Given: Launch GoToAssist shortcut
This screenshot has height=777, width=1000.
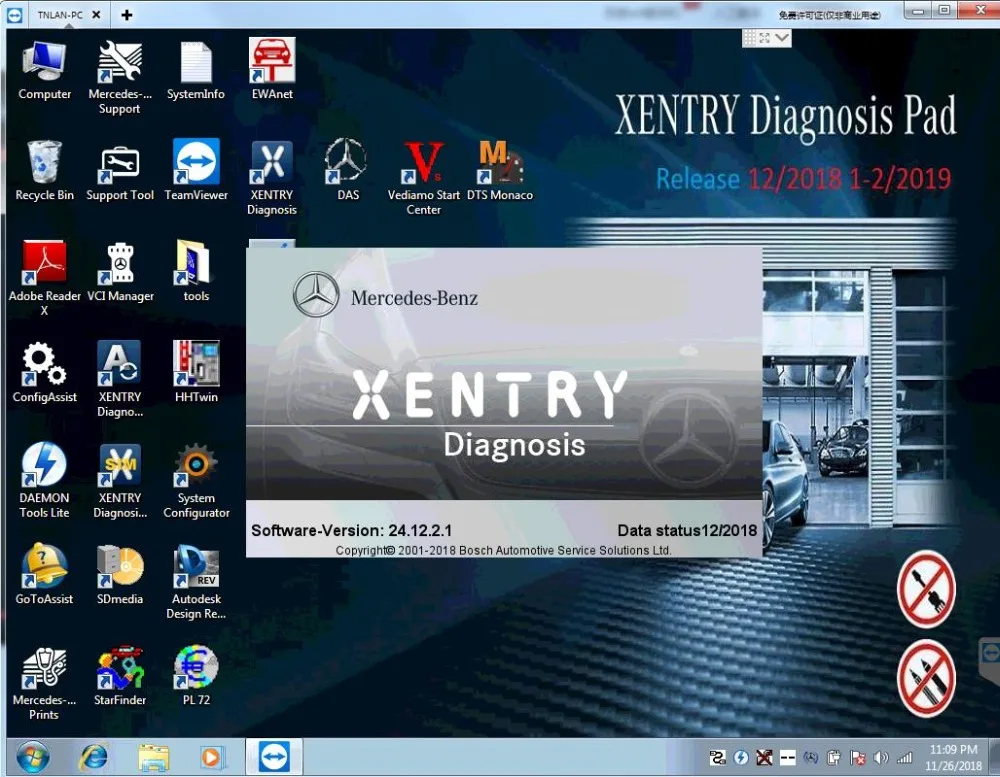Looking at the screenshot, I should (x=44, y=575).
